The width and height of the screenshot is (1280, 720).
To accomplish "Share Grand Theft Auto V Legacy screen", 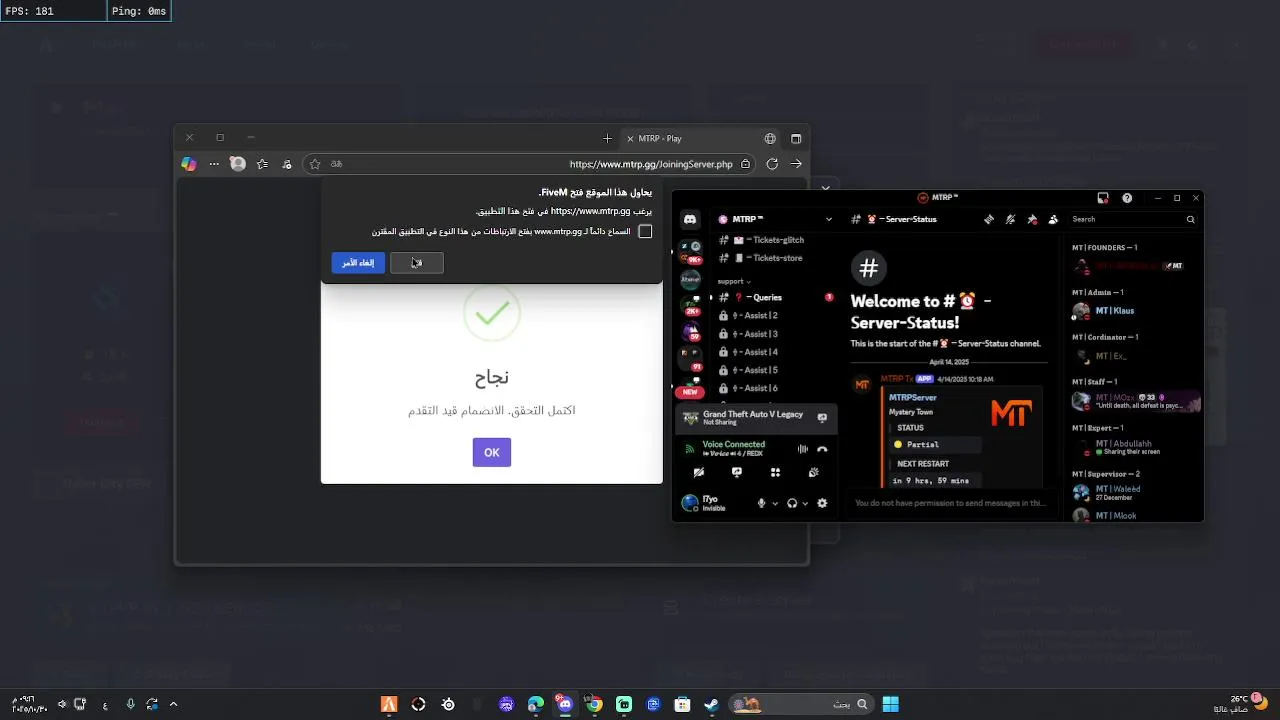I will point(822,418).
